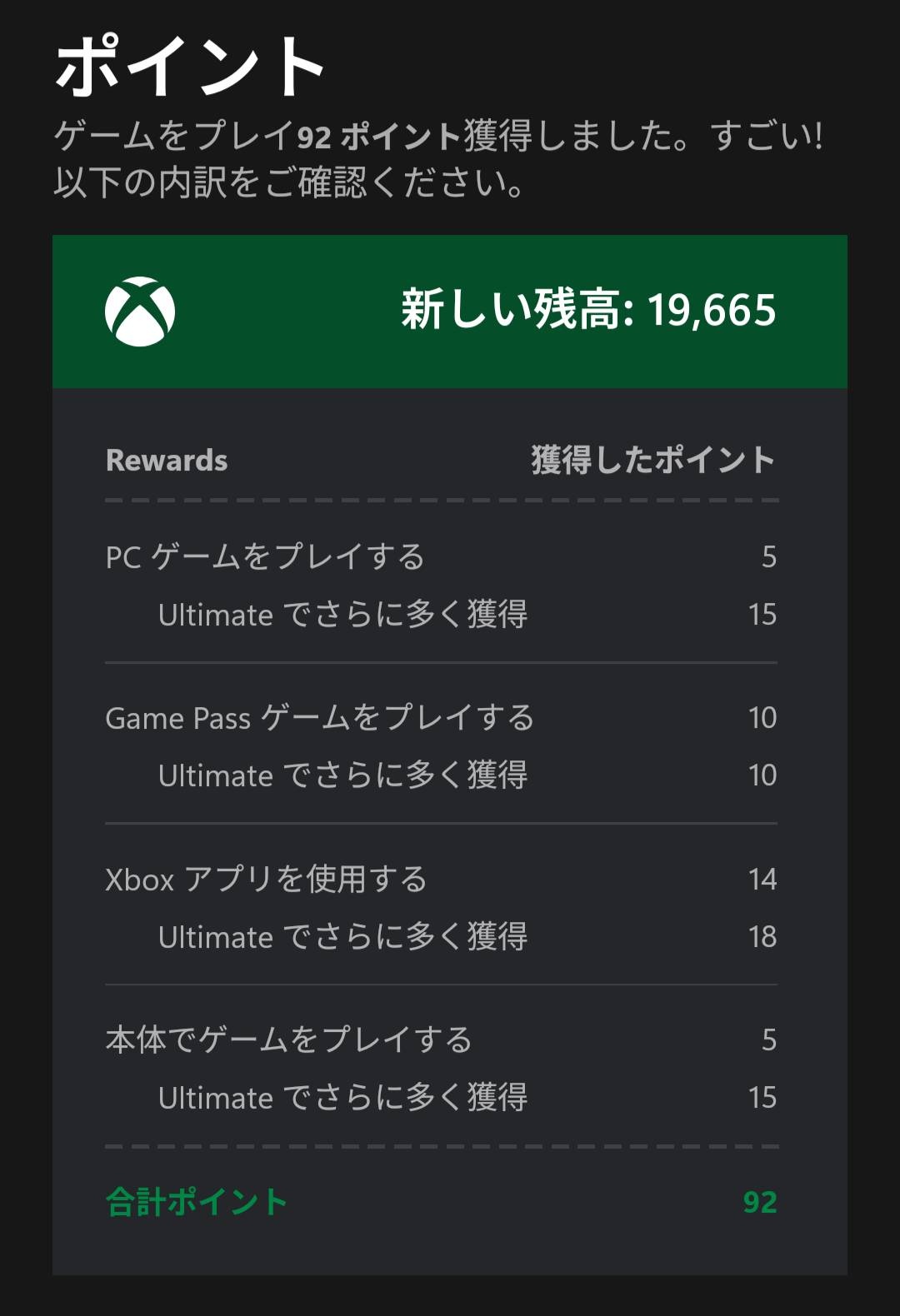
Task: Click the ポイント page heading
Action: (190, 67)
